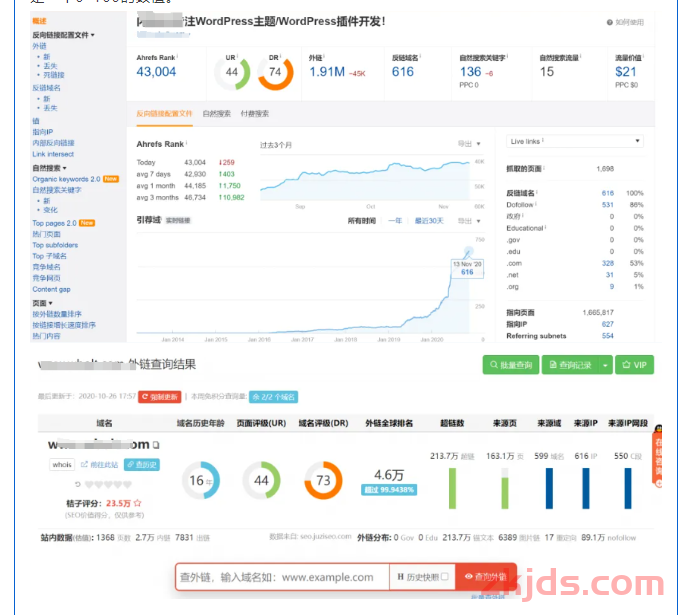Image resolution: width=683 pixels, height=615 pixels.
Task: Click the orange online consultation side widget
Action: coord(657,457)
